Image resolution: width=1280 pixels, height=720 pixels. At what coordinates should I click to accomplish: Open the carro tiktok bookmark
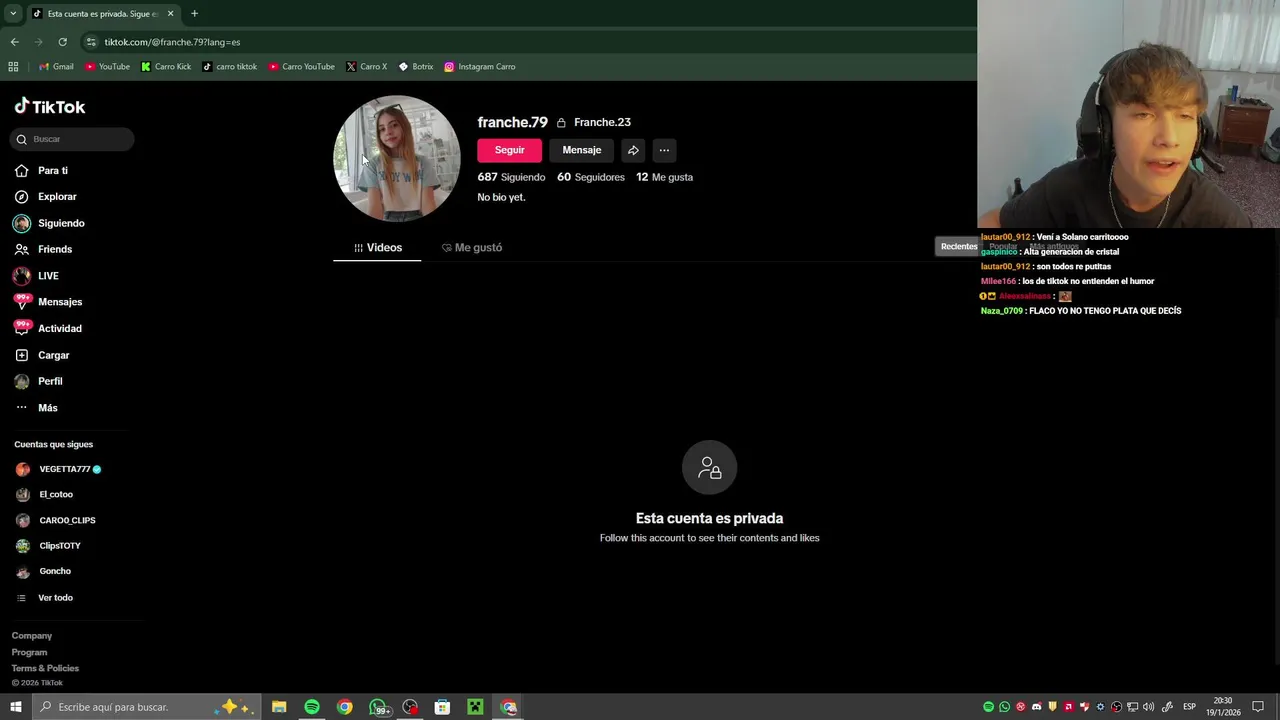[x=229, y=67]
